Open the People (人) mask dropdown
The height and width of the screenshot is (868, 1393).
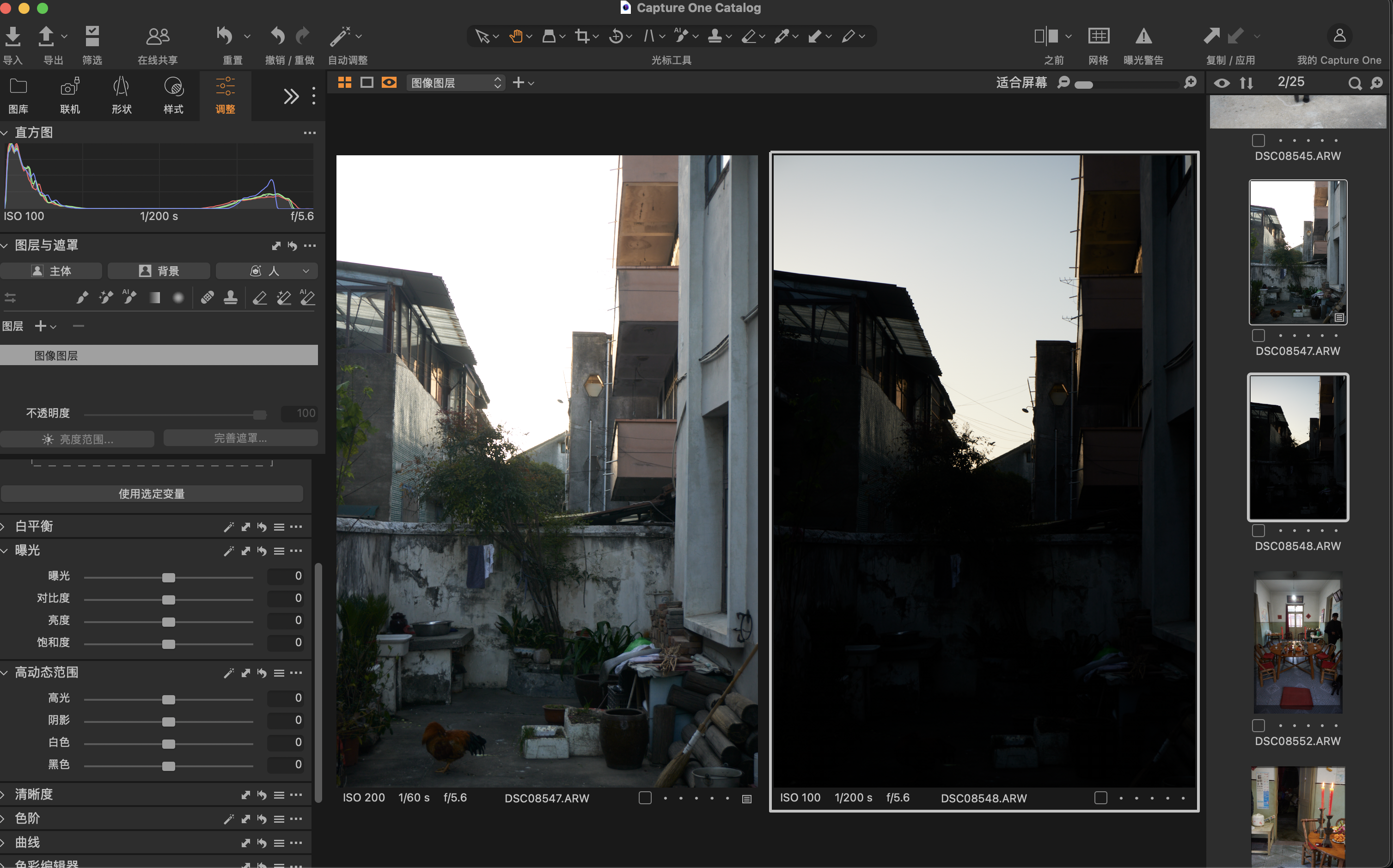(267, 271)
